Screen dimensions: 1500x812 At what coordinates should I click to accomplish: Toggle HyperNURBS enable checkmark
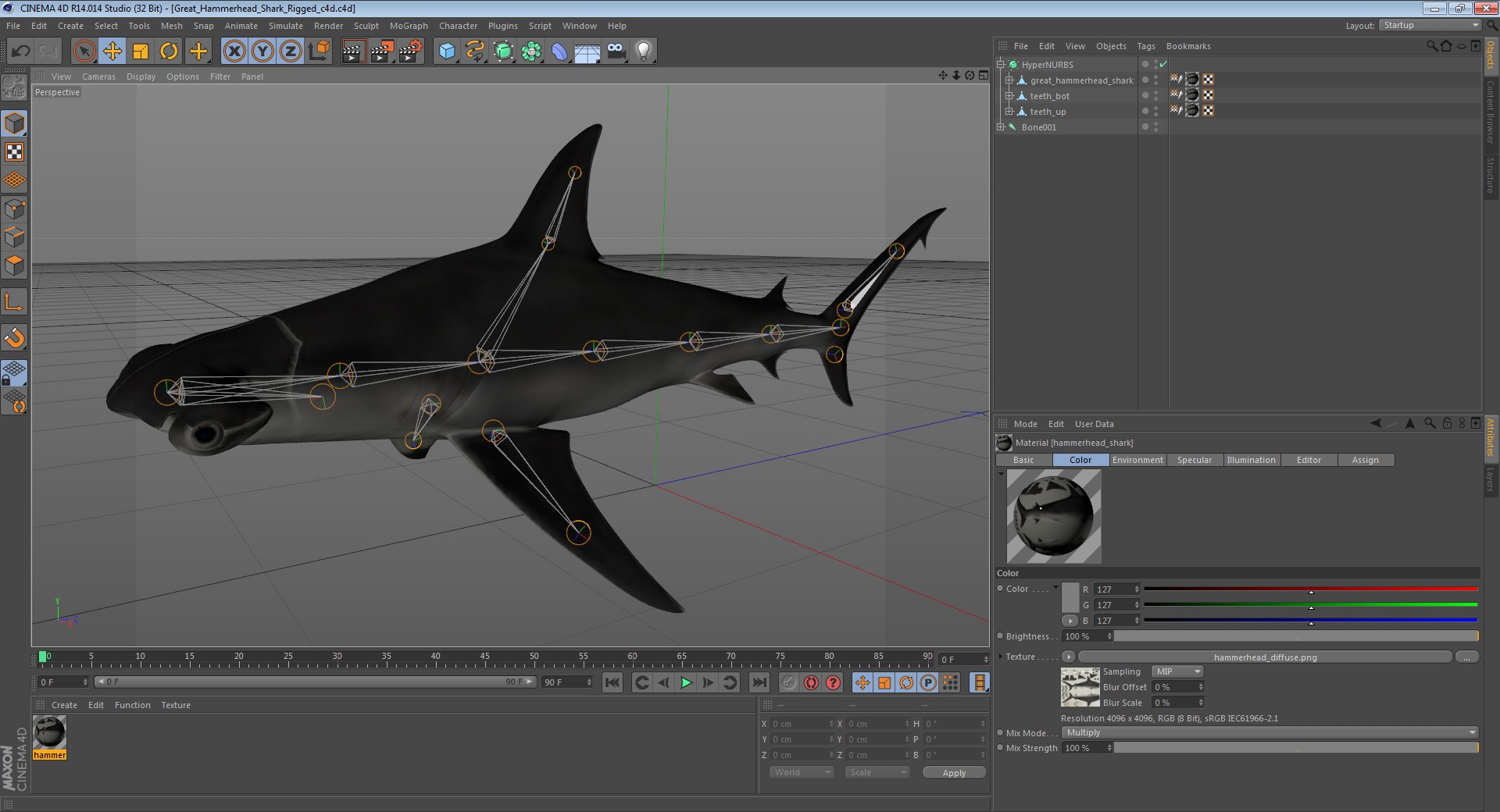(1163, 65)
